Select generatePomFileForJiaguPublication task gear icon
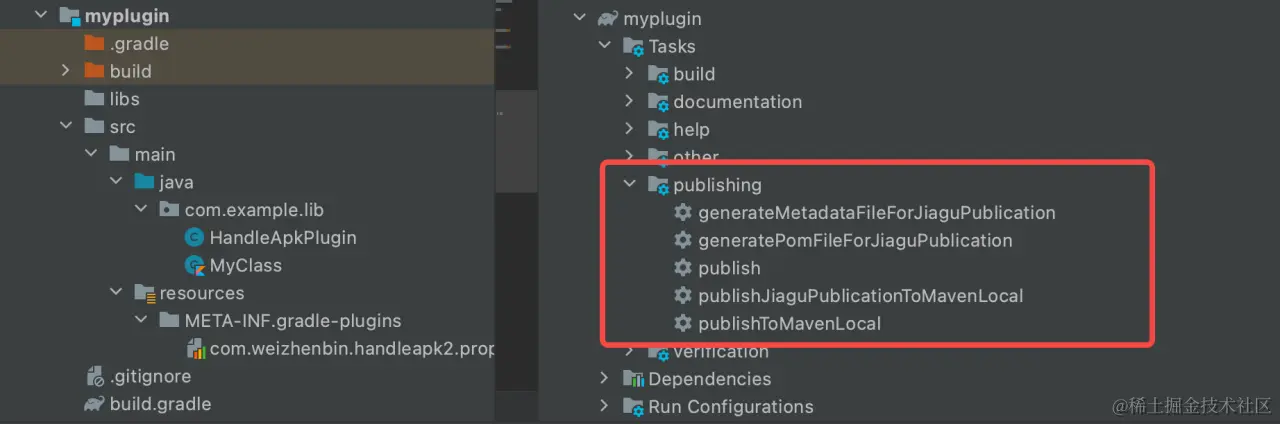This screenshot has height=424, width=1280. tap(683, 240)
